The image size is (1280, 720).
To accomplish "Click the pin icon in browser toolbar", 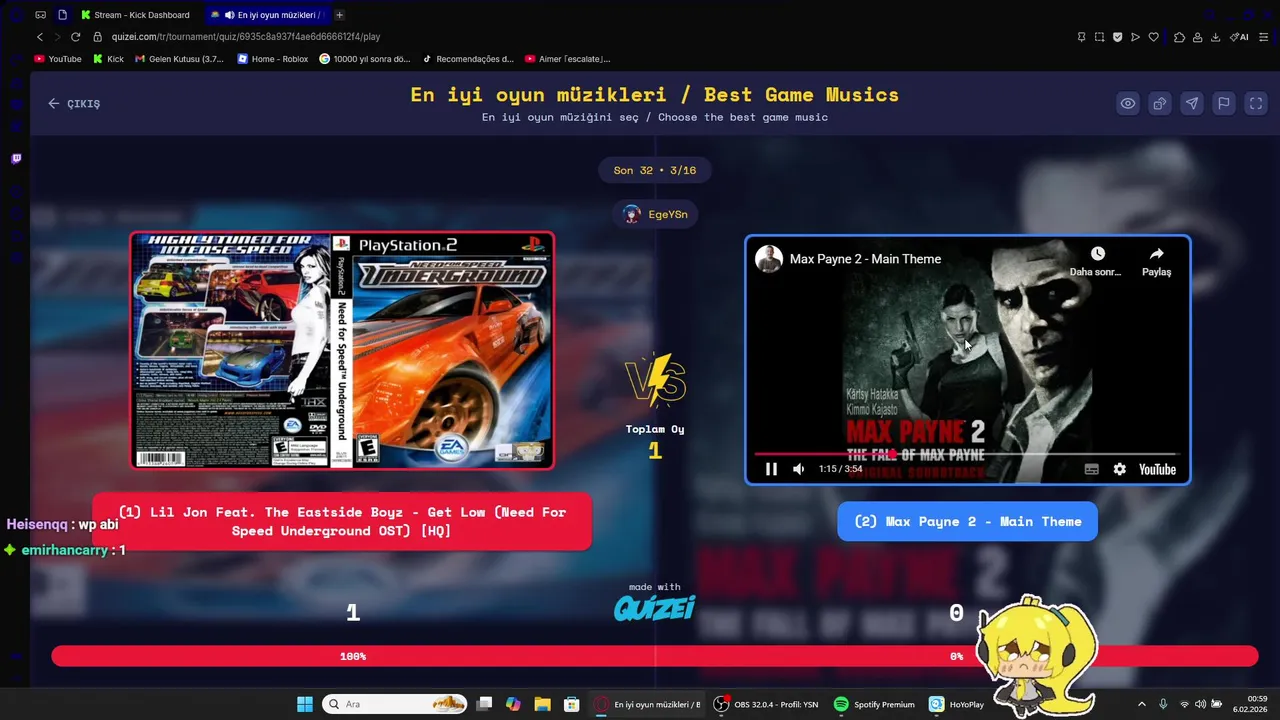I will (1081, 37).
